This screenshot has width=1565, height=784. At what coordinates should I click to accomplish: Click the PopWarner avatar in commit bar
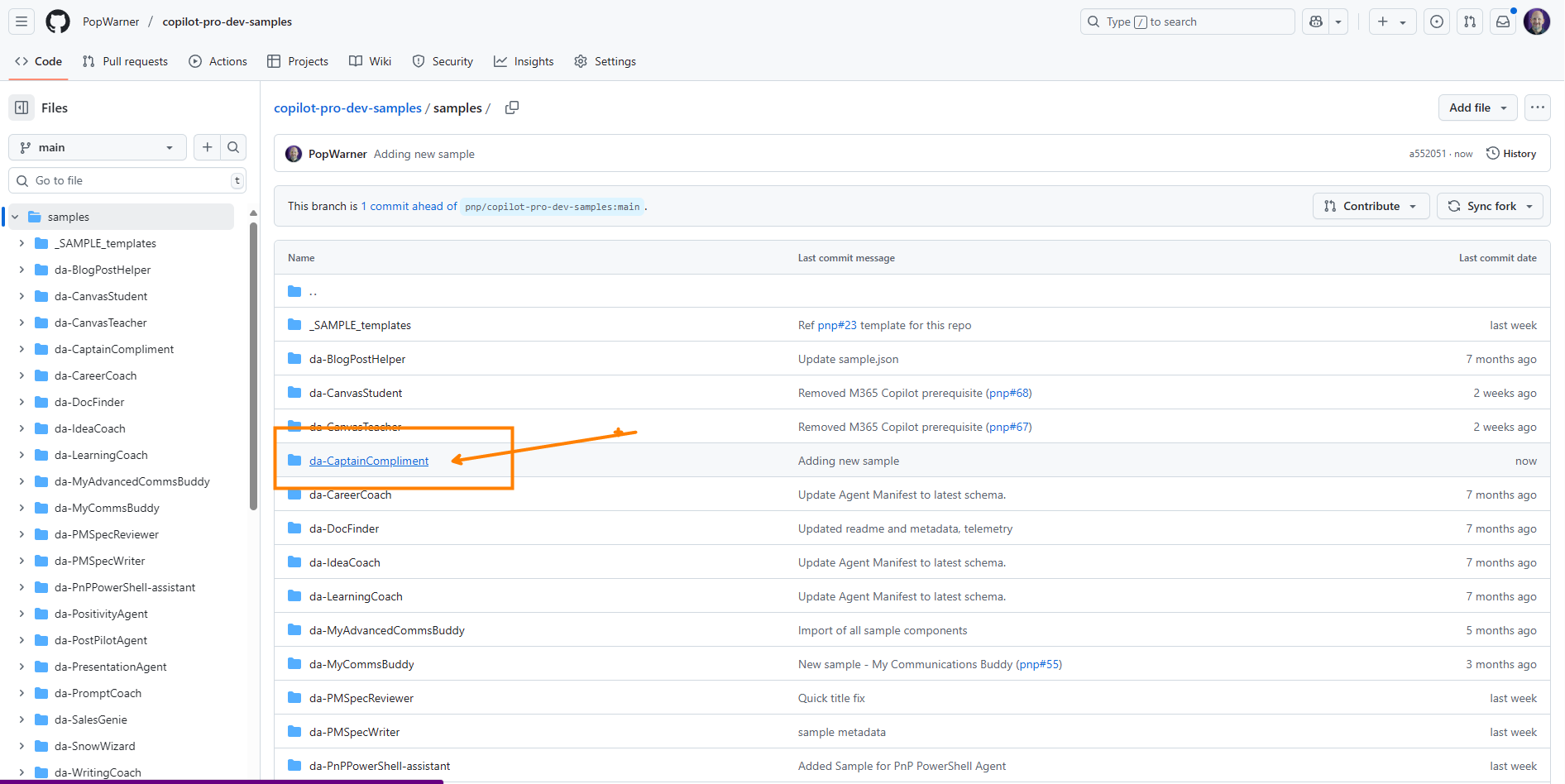[294, 154]
